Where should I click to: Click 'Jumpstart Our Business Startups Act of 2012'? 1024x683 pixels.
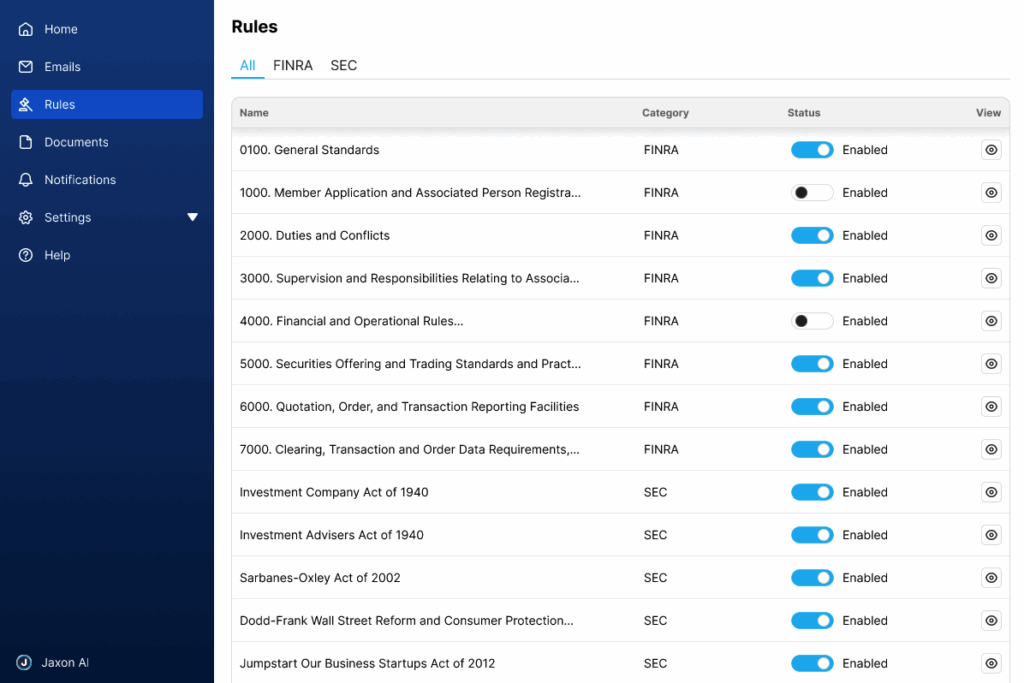367,663
